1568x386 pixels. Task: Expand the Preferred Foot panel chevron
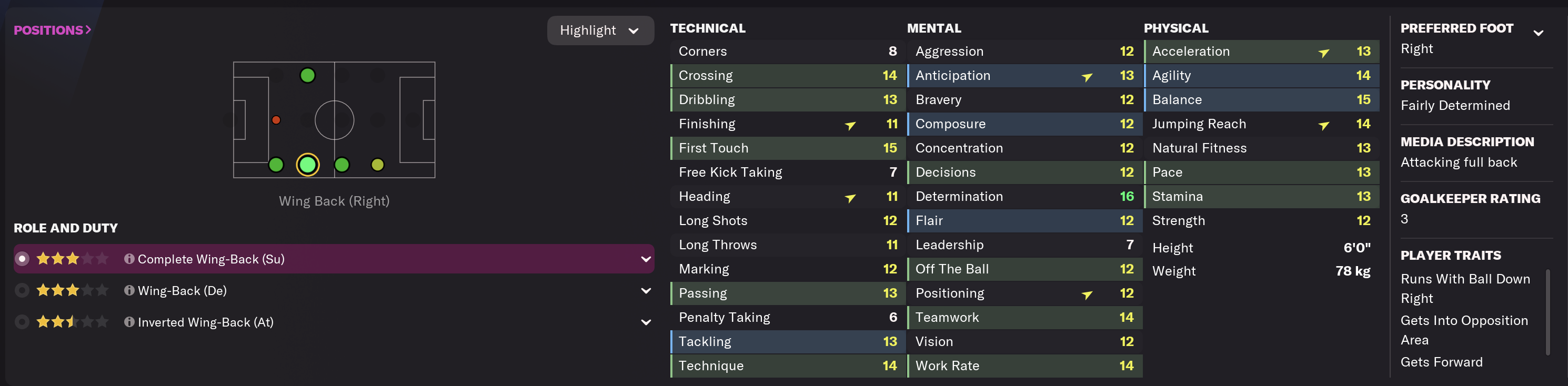point(1537,33)
